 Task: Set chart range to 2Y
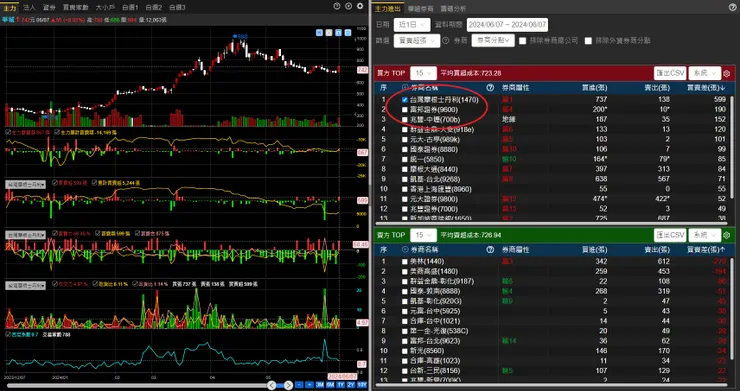[x=351, y=385]
